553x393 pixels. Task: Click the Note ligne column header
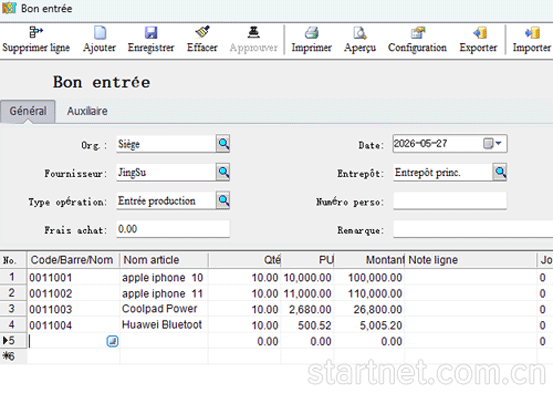pyautogui.click(x=471, y=260)
